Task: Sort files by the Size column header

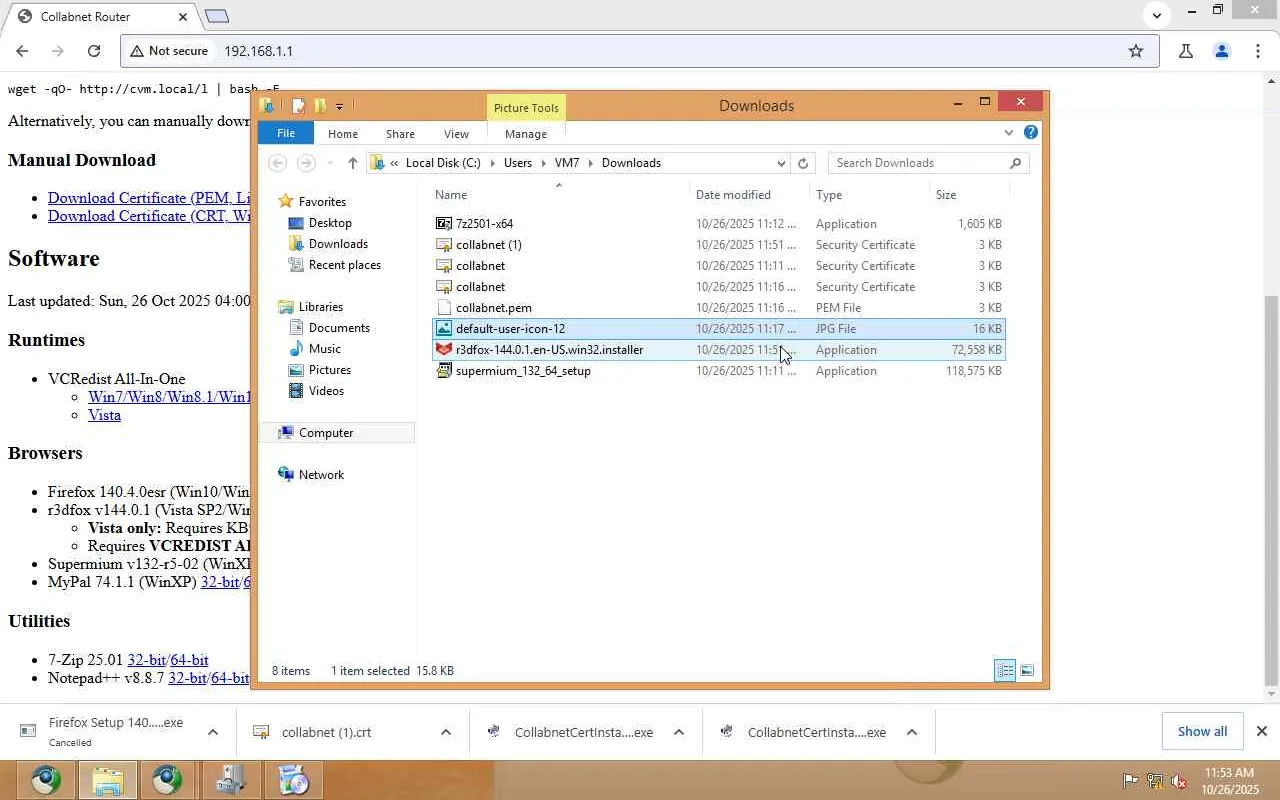Action: 968,195
